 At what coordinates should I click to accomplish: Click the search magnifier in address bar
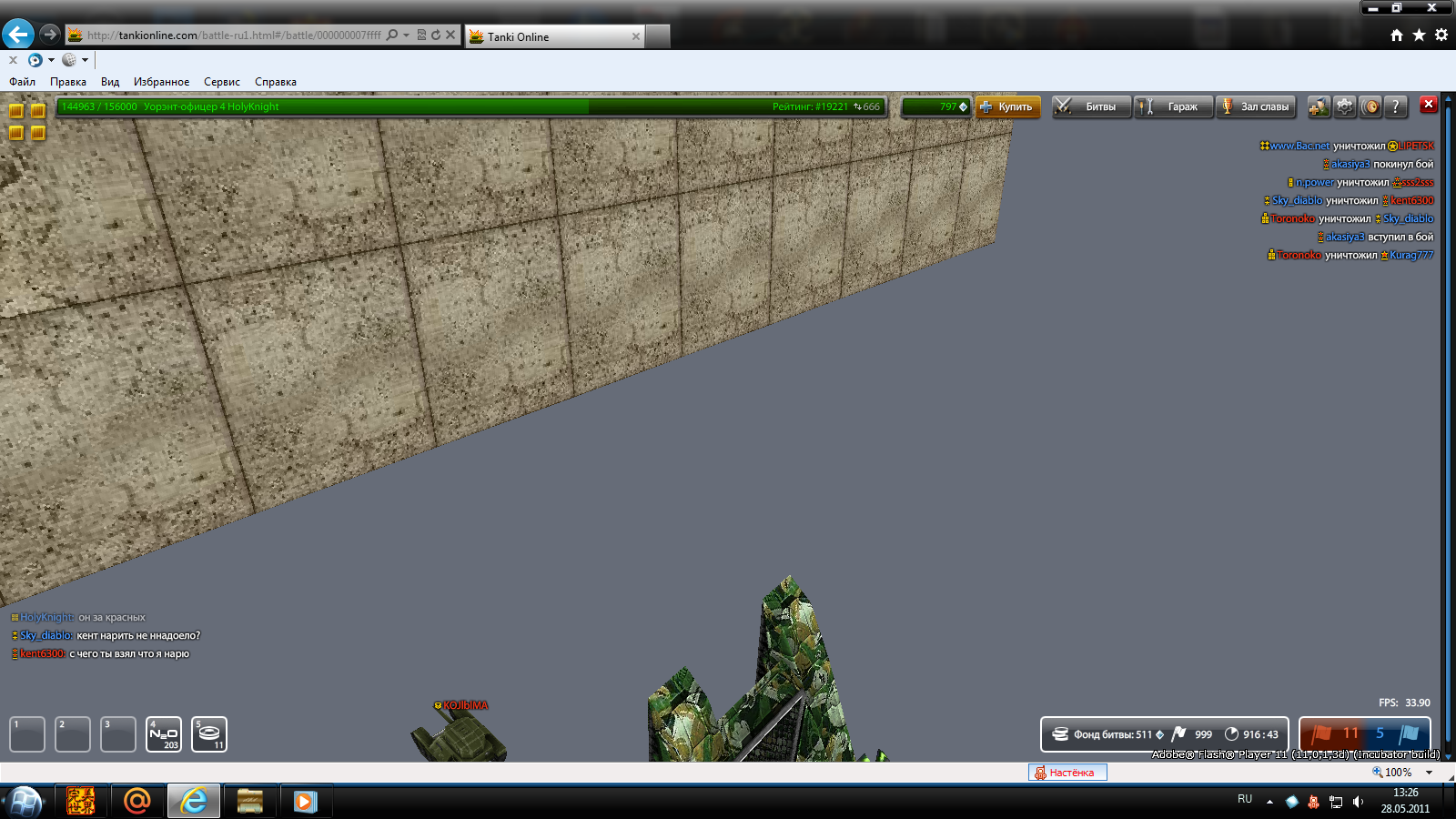[x=392, y=35]
